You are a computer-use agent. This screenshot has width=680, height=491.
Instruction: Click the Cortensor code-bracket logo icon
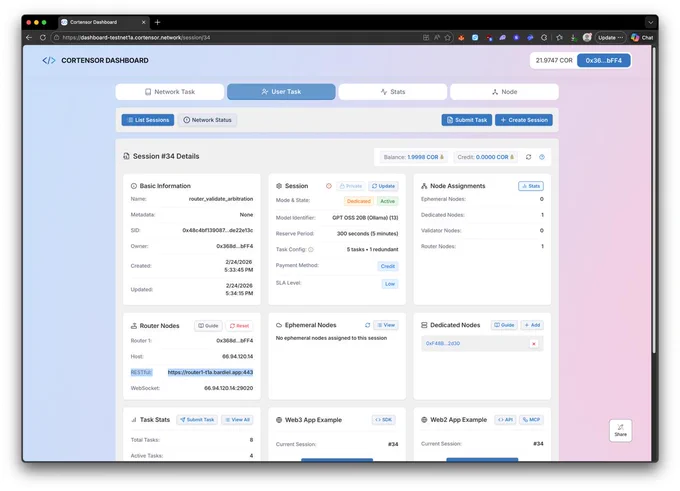point(49,60)
